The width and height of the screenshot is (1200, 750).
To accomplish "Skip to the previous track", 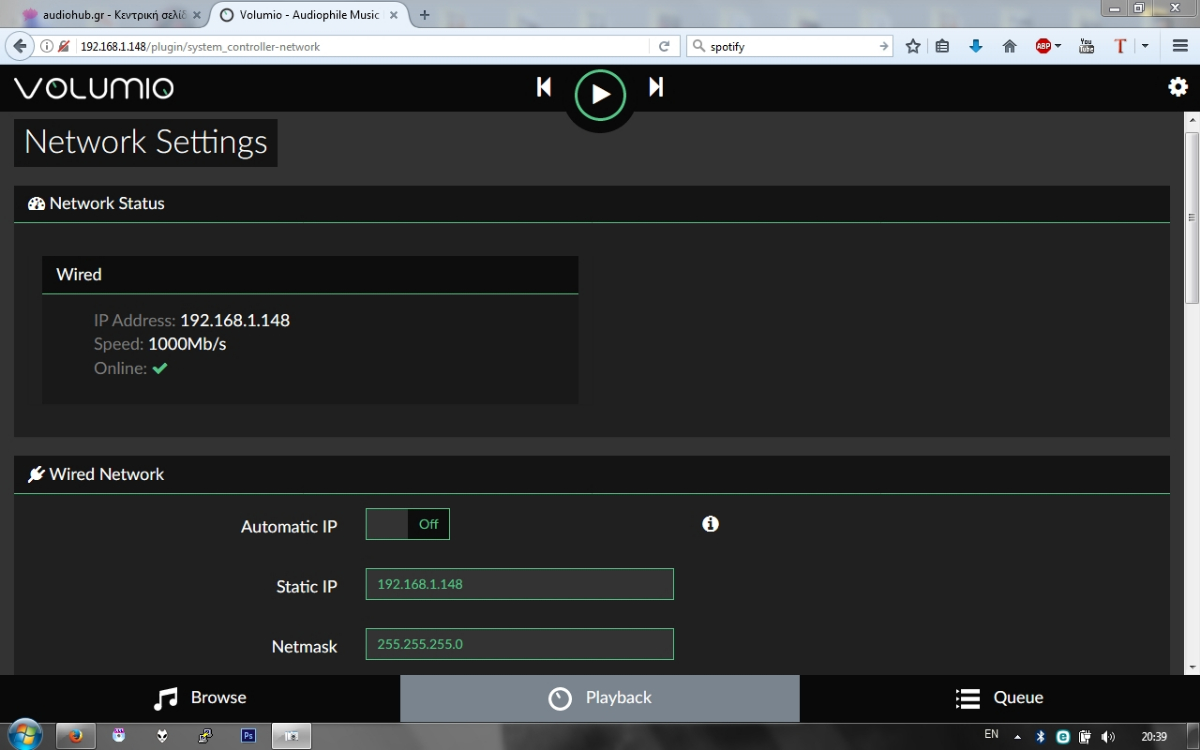I will [x=544, y=88].
